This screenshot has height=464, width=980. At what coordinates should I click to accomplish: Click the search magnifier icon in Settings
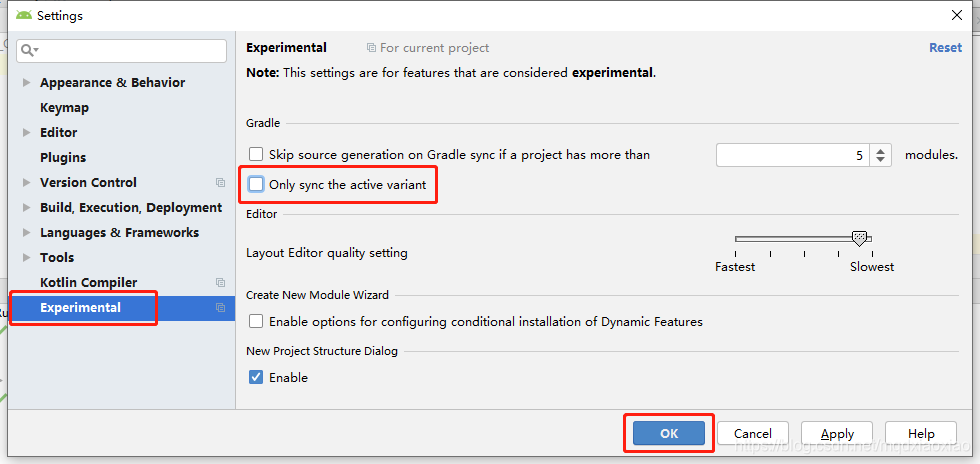tap(29, 50)
